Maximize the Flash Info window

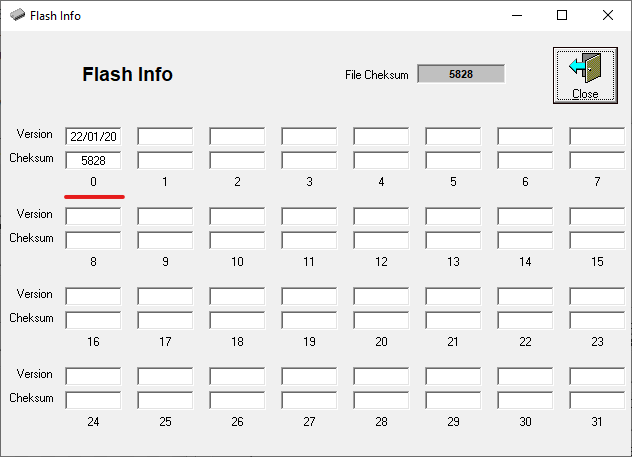[562, 16]
